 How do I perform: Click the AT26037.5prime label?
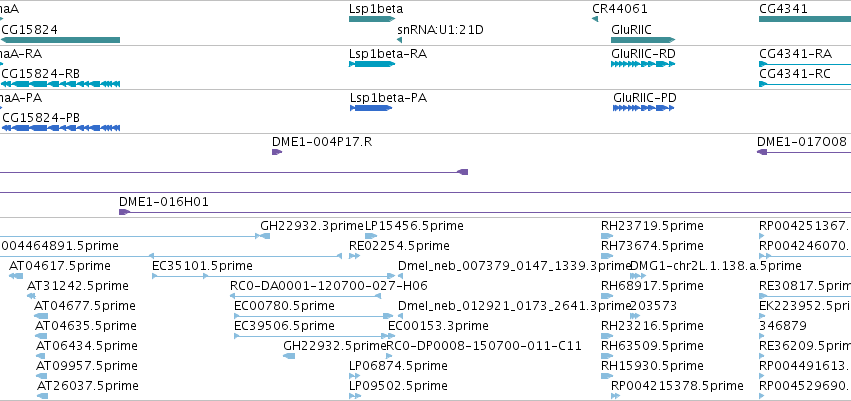[87, 386]
